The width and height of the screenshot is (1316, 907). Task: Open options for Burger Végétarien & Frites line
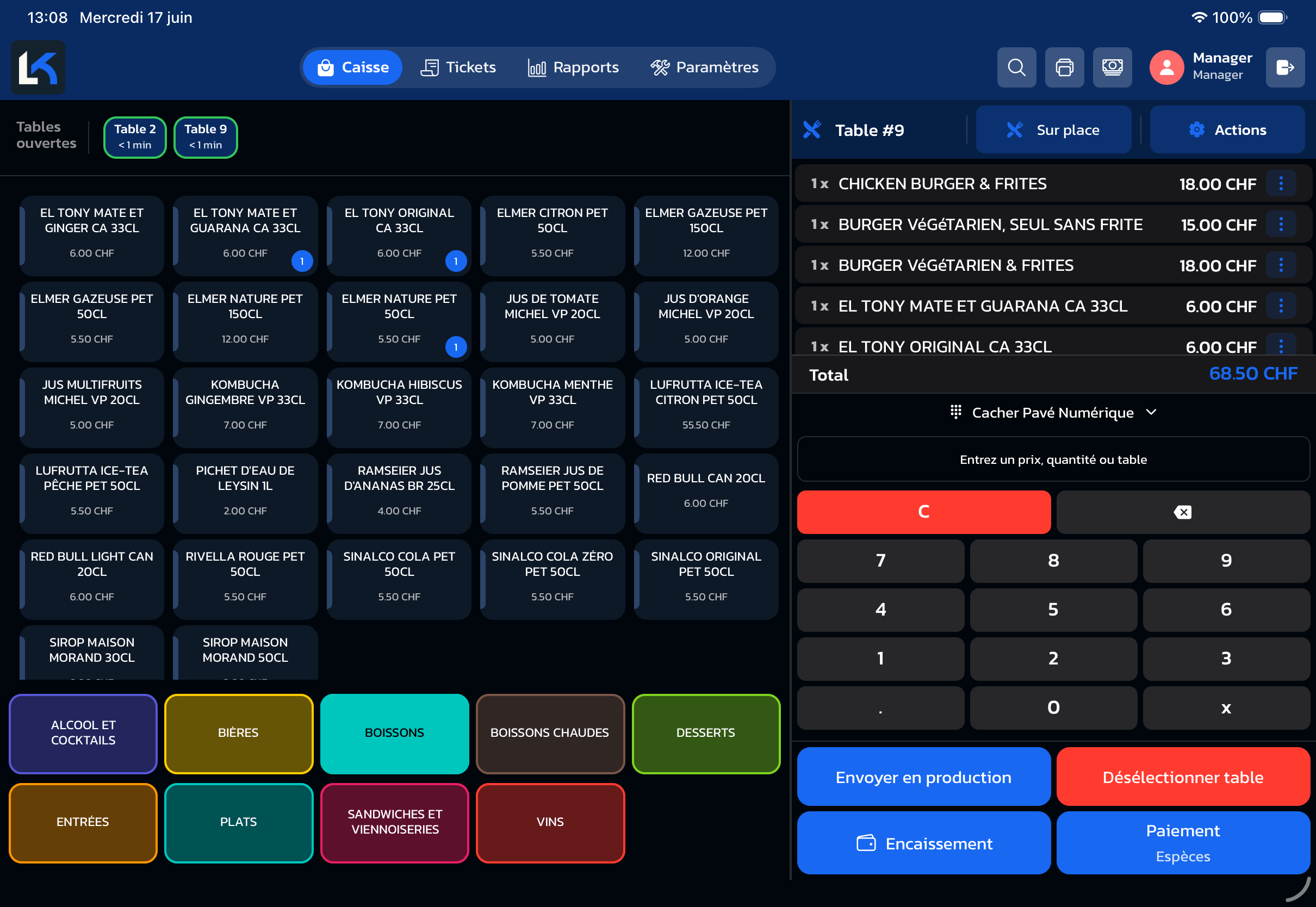coord(1281,265)
